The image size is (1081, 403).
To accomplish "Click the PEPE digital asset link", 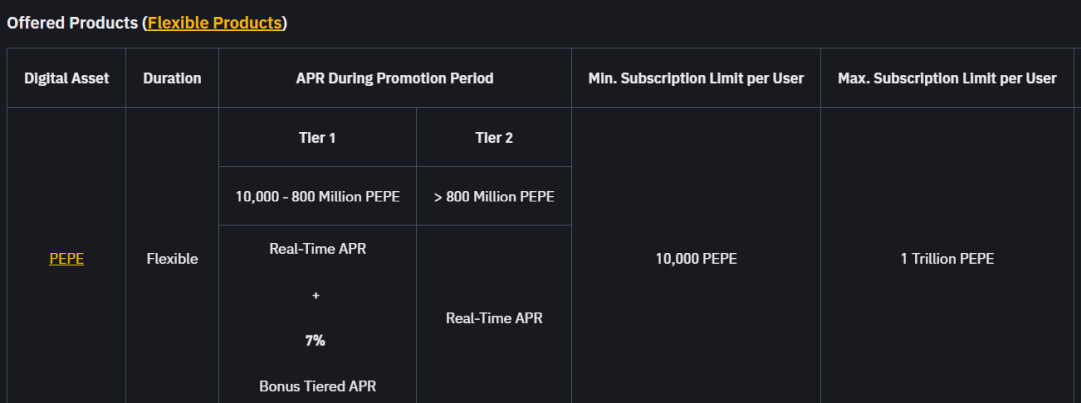I will [x=66, y=259].
